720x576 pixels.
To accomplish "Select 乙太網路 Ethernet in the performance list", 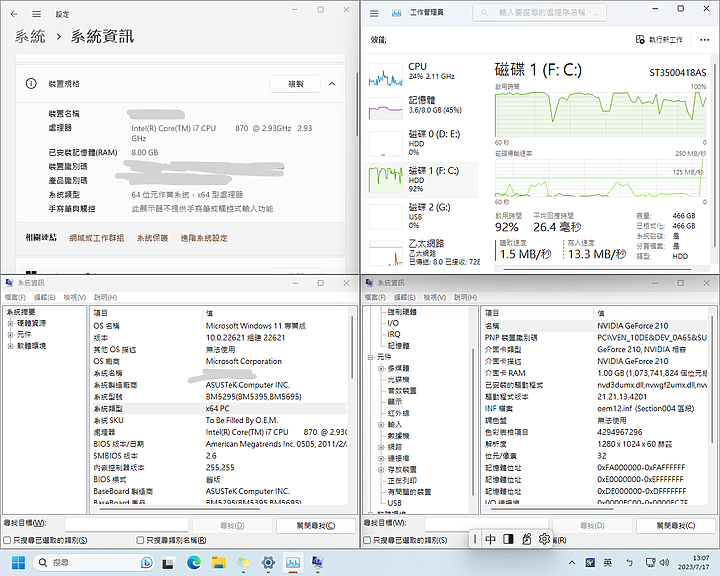I will point(420,252).
